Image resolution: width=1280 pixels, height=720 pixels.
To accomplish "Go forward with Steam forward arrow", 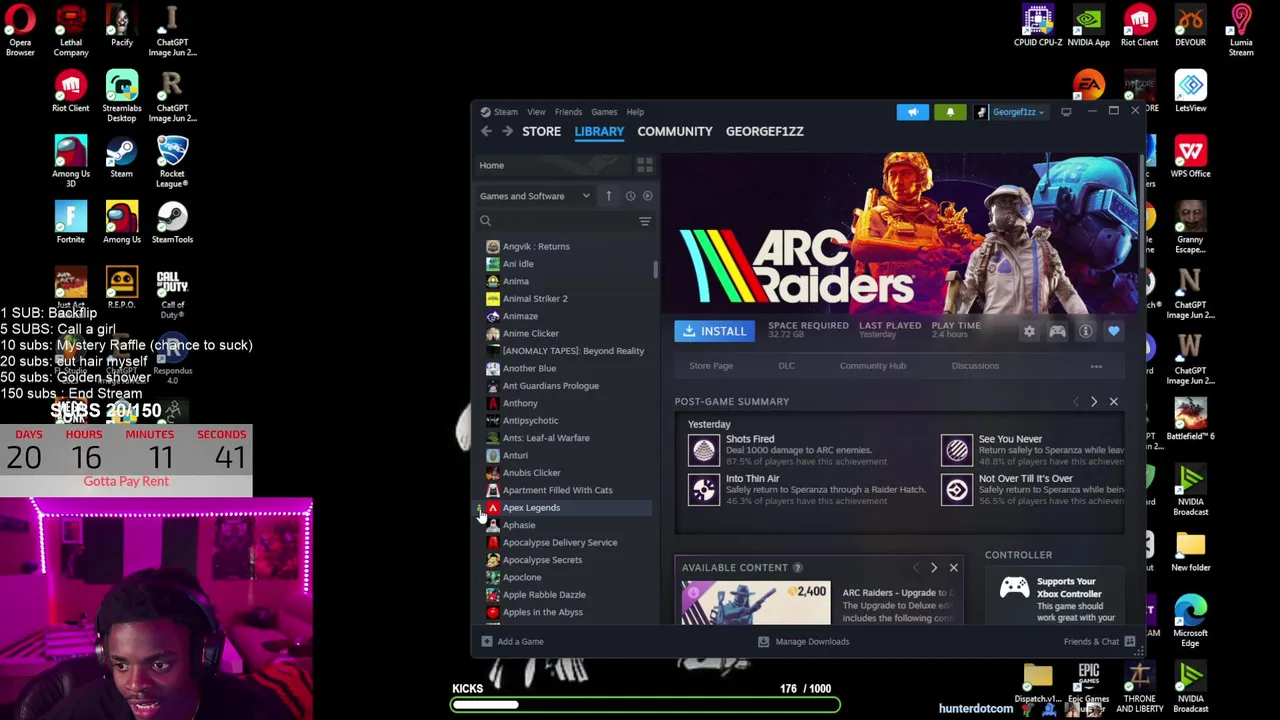I will click(x=507, y=131).
